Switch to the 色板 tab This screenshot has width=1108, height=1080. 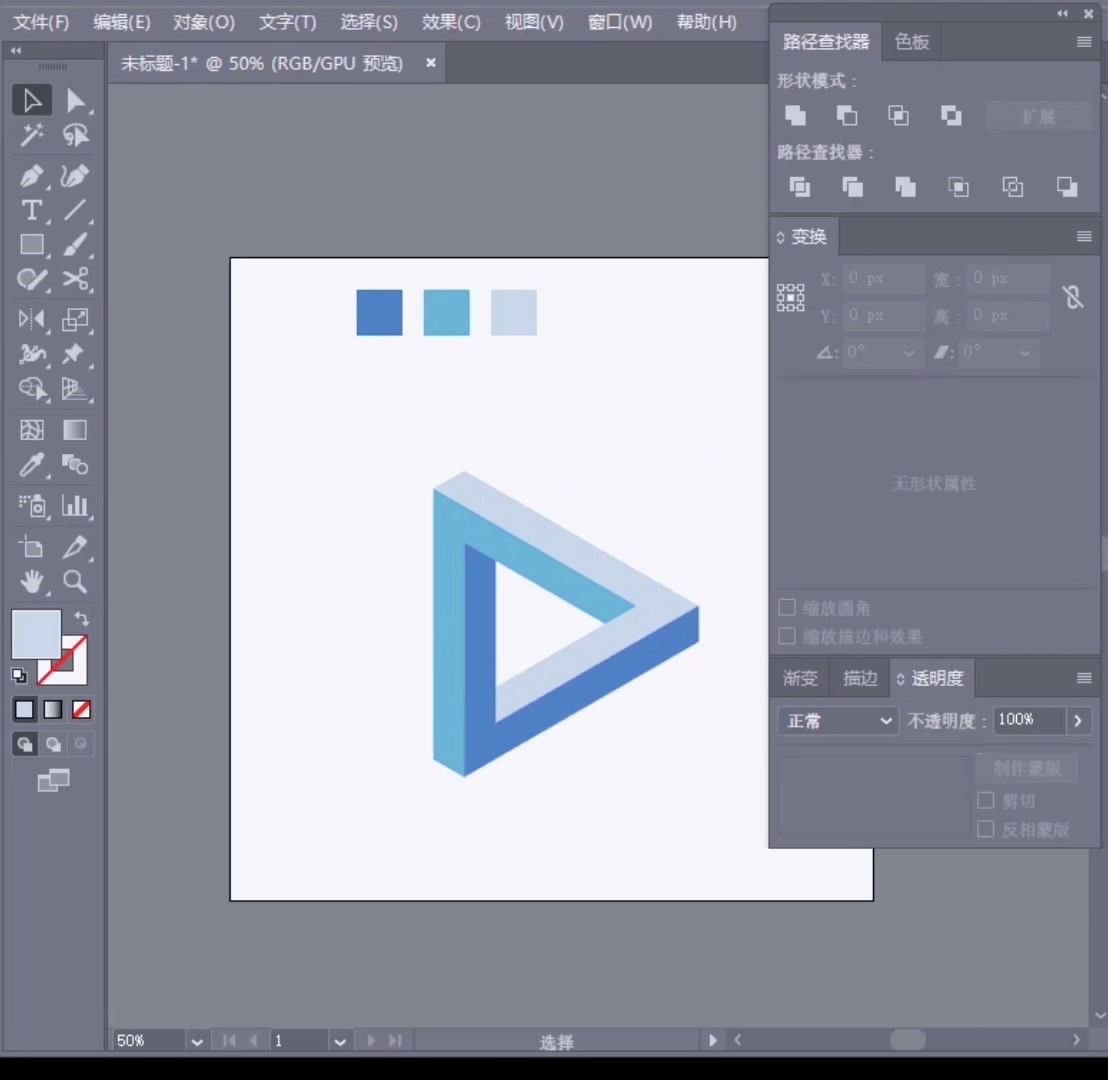tap(912, 42)
